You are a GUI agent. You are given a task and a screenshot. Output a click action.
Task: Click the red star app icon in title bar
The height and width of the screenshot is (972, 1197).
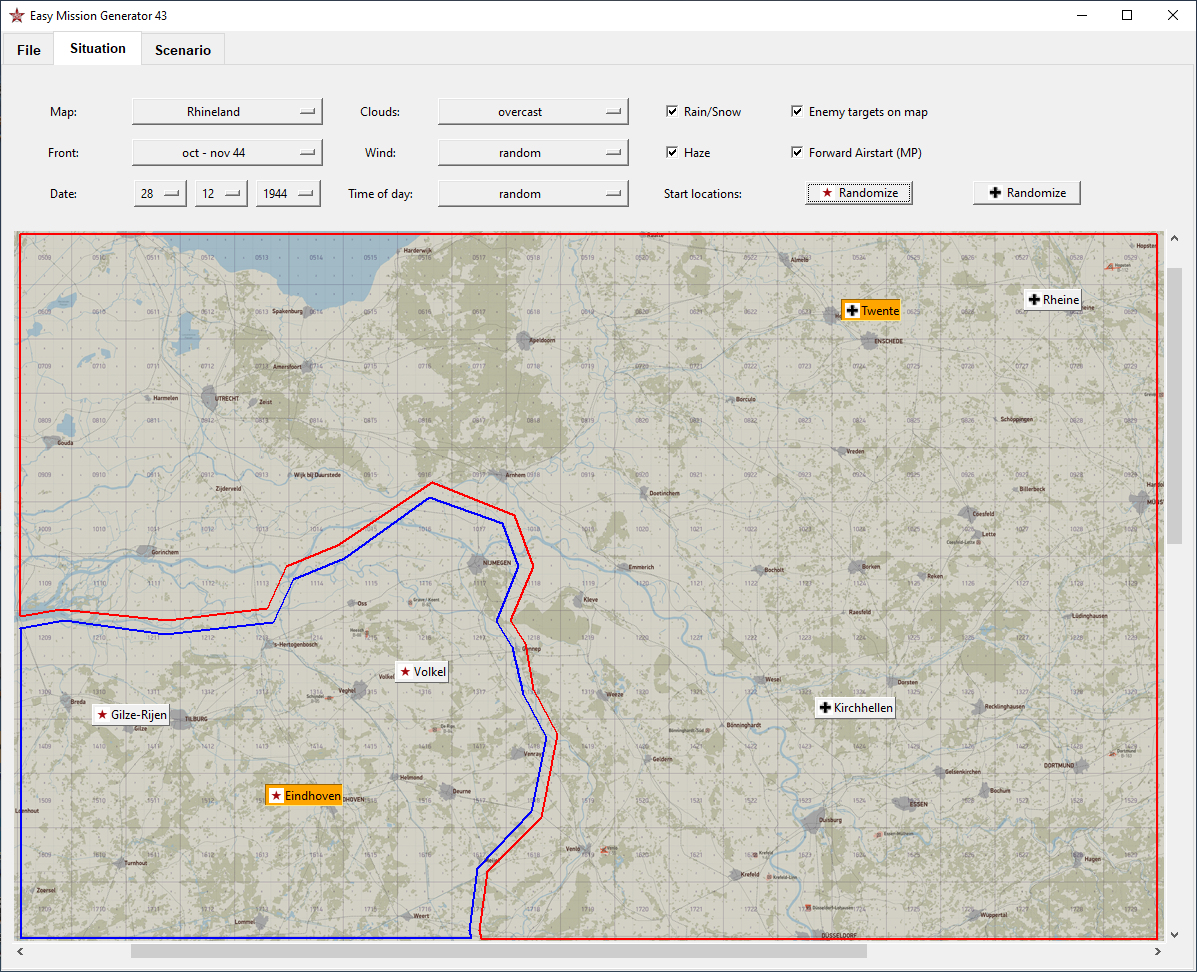[16, 15]
